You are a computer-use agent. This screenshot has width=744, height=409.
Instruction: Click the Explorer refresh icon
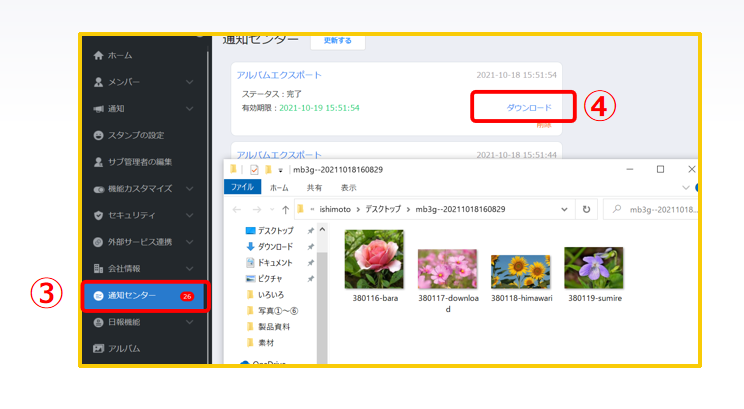586,210
